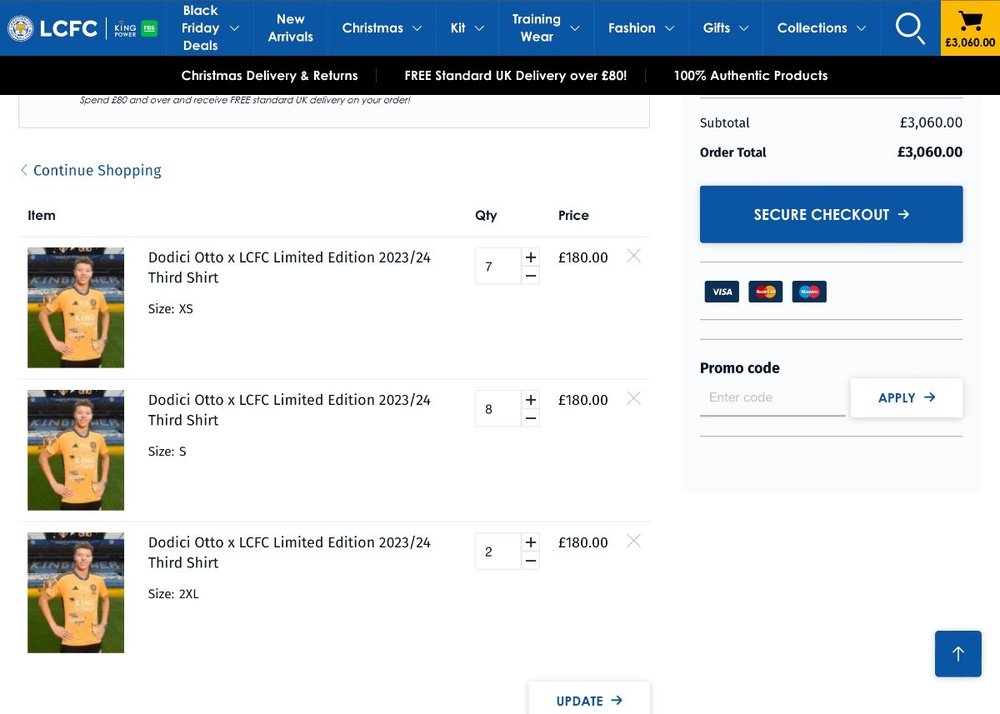The width and height of the screenshot is (1000, 714).
Task: Remove the size XS shirt from the cart
Action: click(x=633, y=256)
